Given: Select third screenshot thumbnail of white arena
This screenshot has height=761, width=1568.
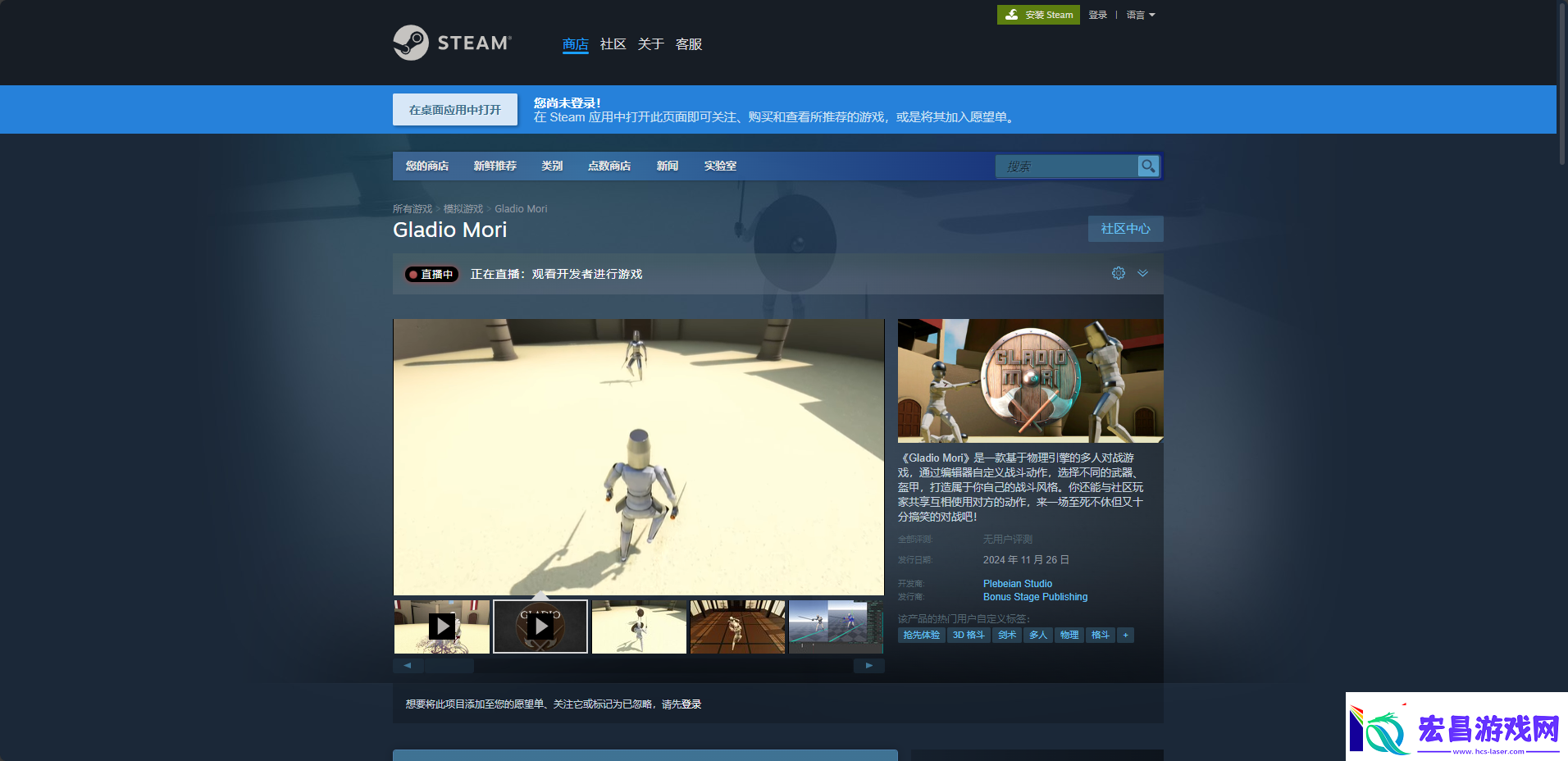Looking at the screenshot, I should (639, 627).
